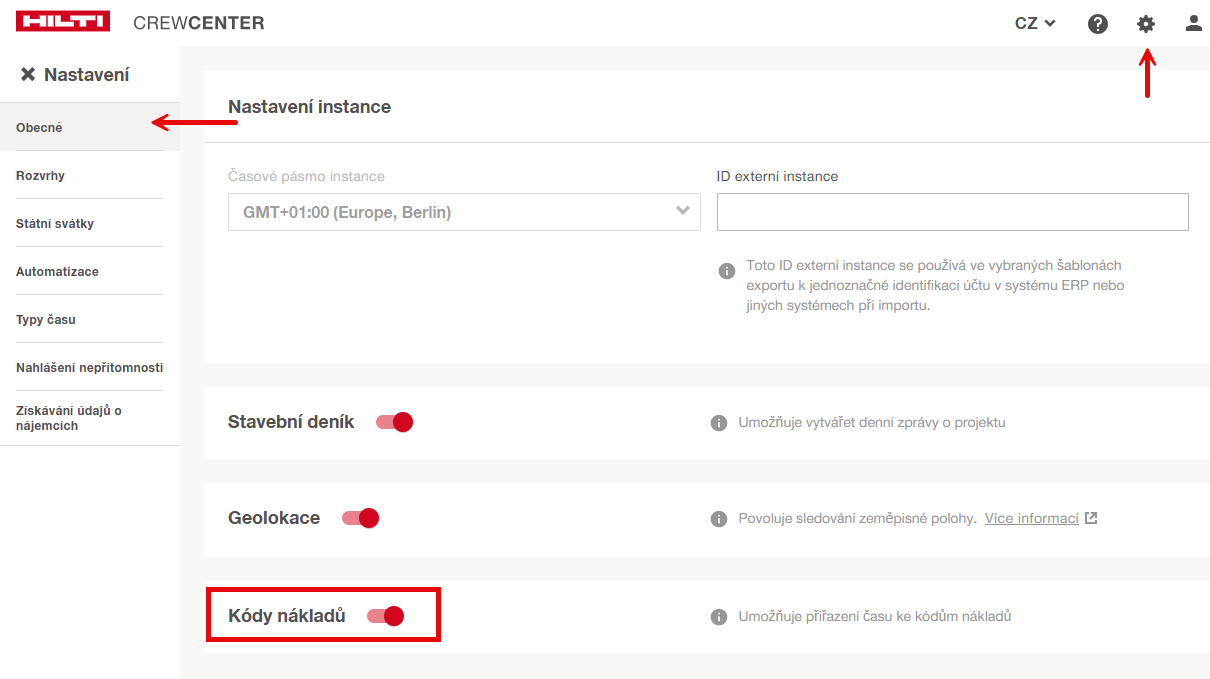The image size is (1210, 679).
Task: Open the Automatizace section
Action: tap(57, 272)
